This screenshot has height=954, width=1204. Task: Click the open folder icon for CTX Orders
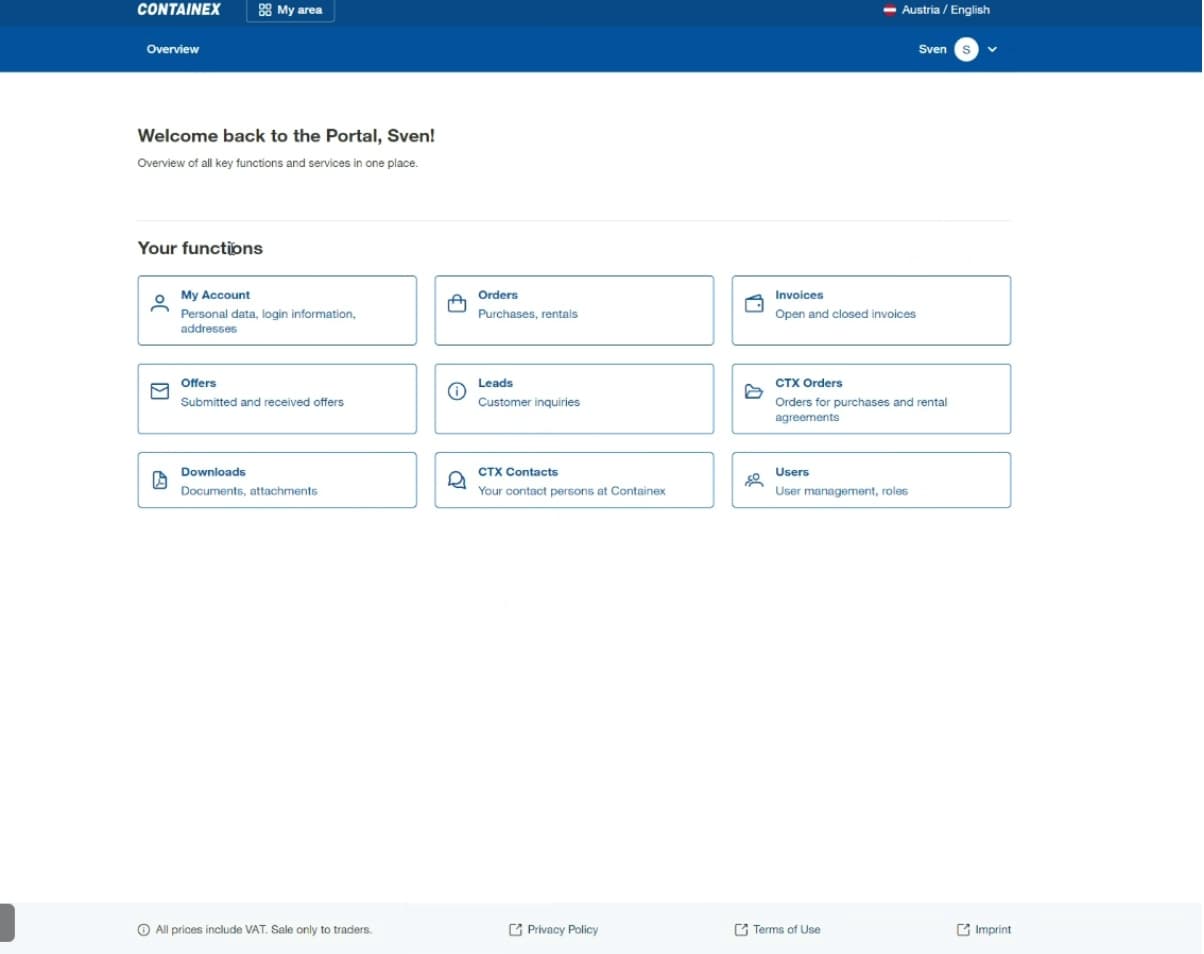tap(754, 391)
